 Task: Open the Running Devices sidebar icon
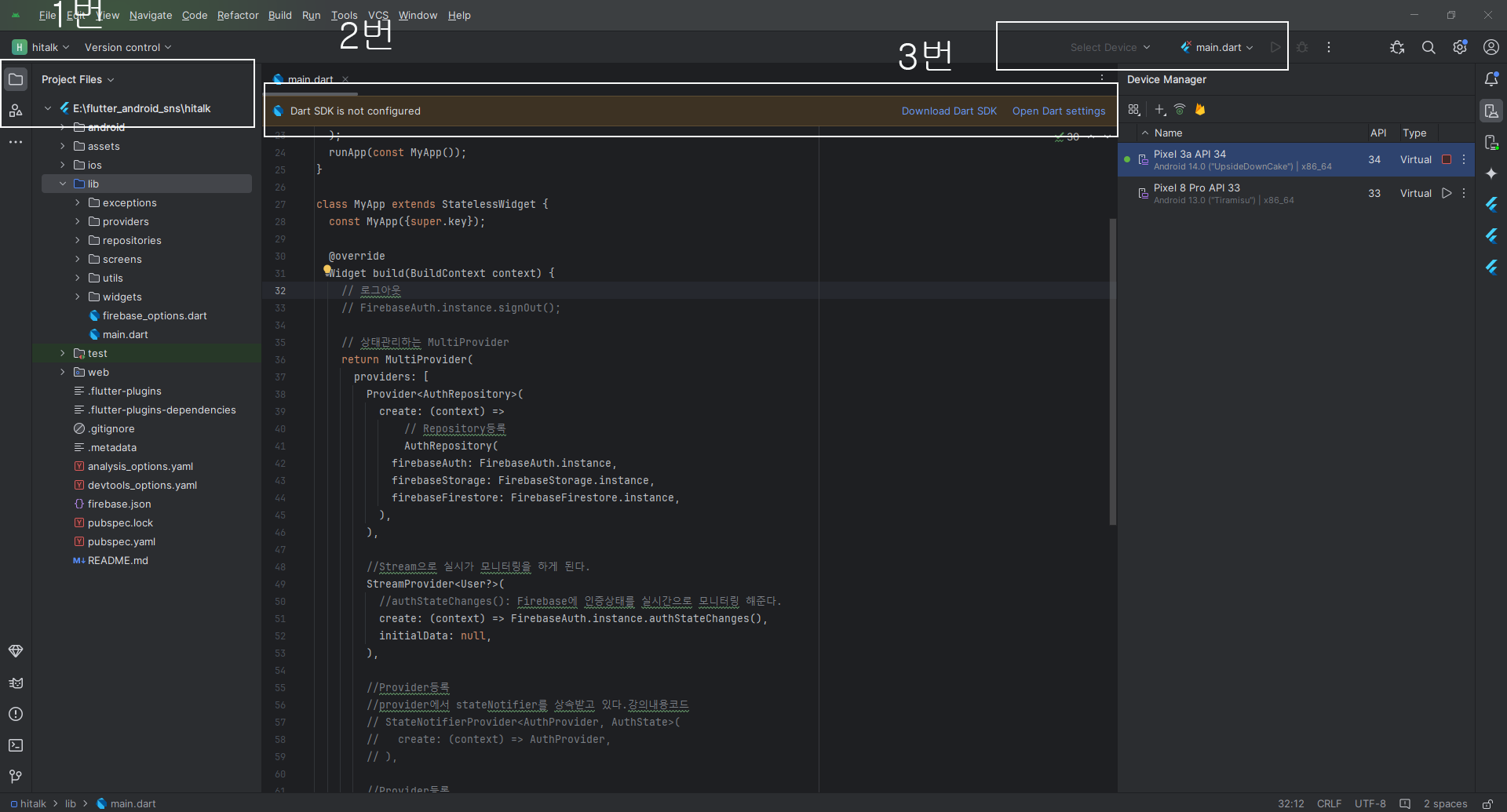(x=1491, y=142)
